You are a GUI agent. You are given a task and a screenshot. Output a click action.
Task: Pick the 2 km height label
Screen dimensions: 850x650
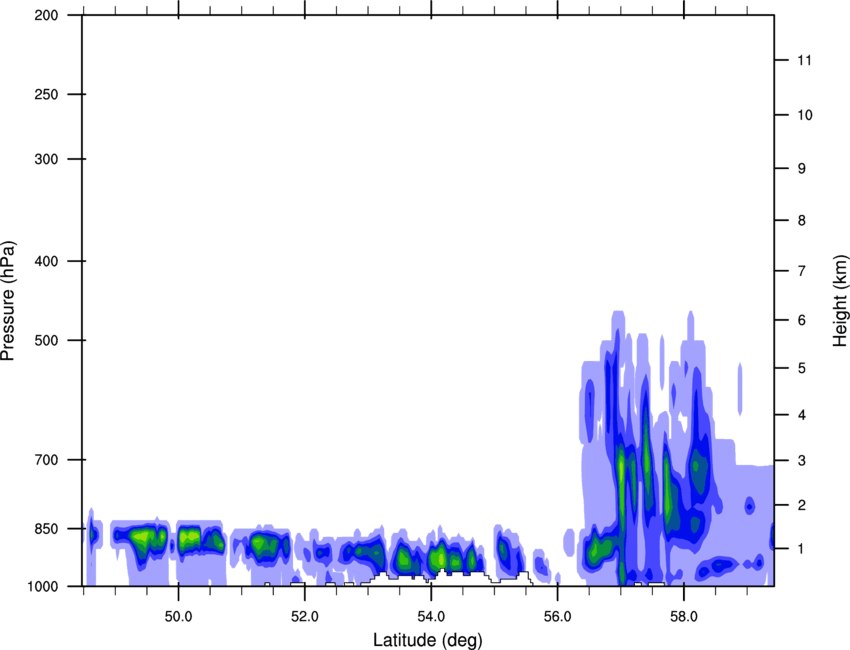[801, 505]
